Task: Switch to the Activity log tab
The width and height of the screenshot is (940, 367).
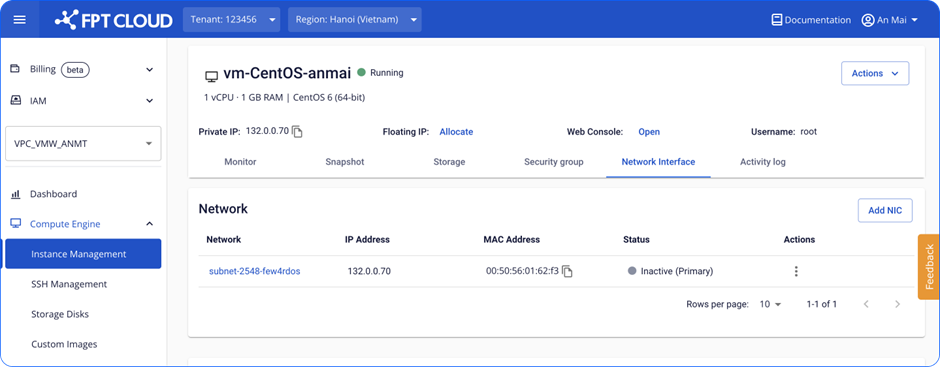Action: click(763, 162)
